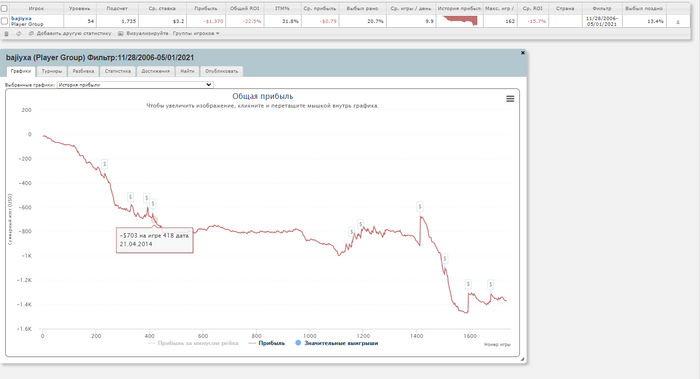Click the $ marker at the game 1420 spike

click(x=420, y=206)
